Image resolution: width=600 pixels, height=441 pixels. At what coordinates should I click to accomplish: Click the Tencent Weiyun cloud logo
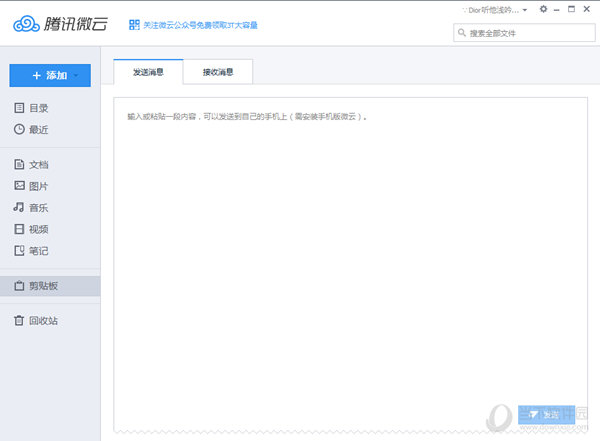click(26, 24)
